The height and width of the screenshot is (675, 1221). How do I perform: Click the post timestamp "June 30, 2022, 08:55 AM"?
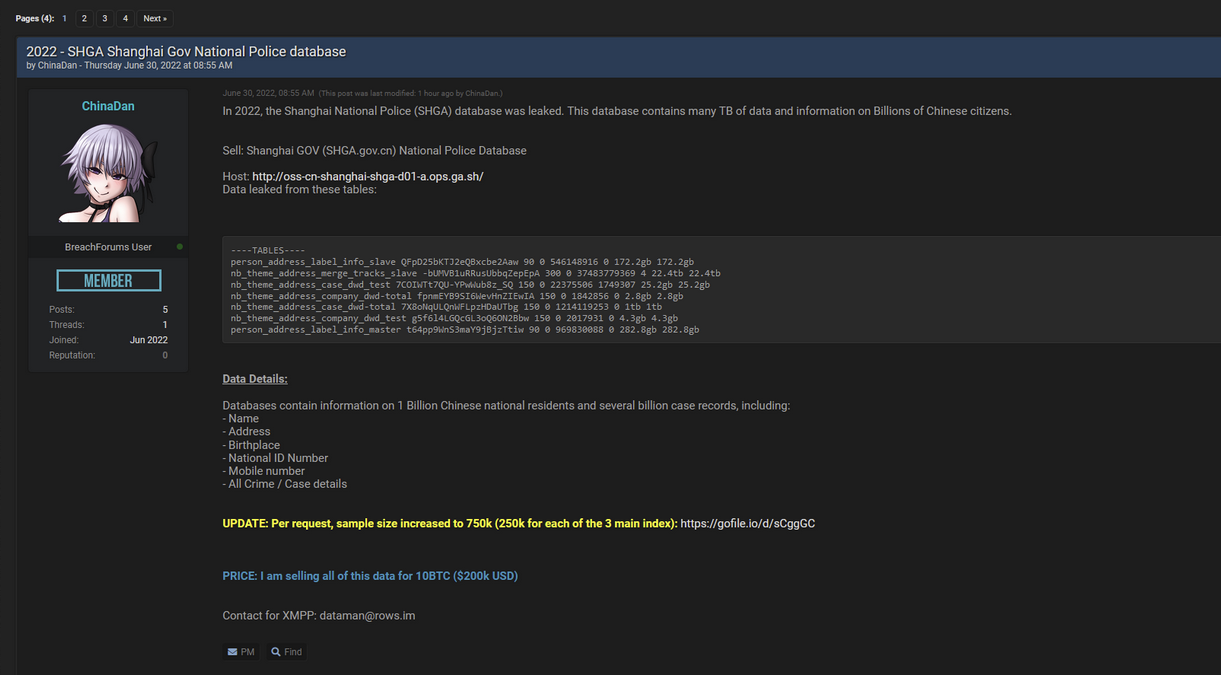[x=268, y=93]
